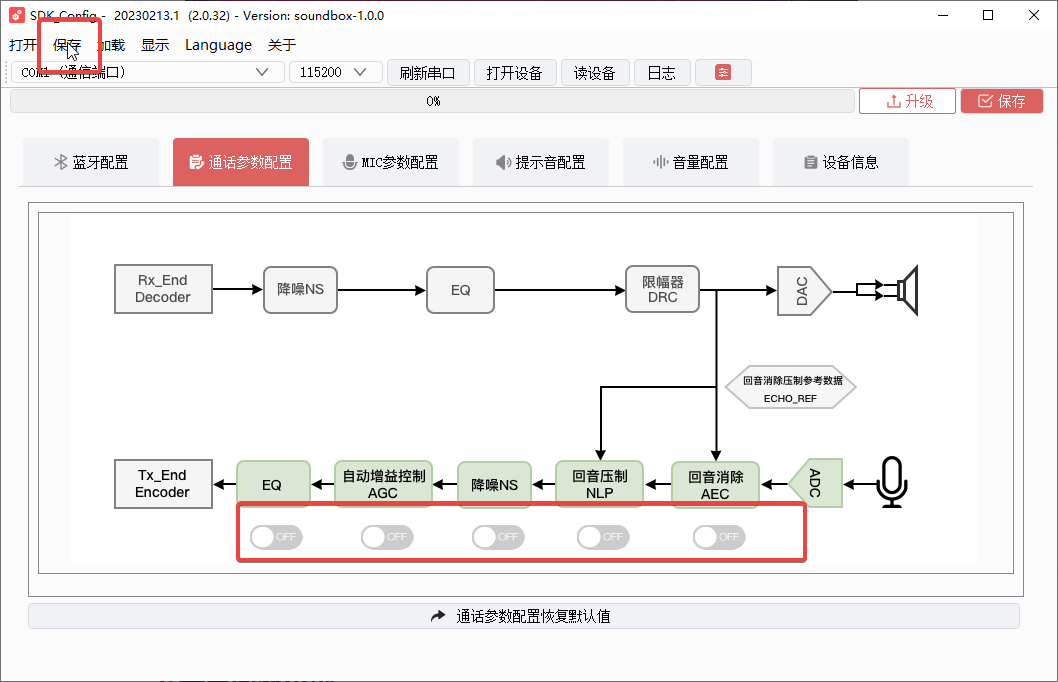Click the microphone icon next to ADC
This screenshot has height=682, width=1058.
coord(892,482)
